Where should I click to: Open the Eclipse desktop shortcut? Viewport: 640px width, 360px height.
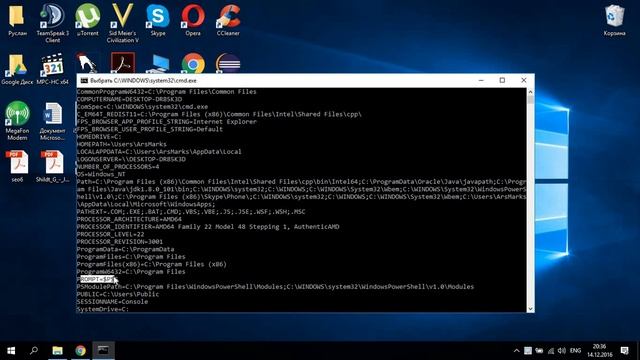(228, 63)
